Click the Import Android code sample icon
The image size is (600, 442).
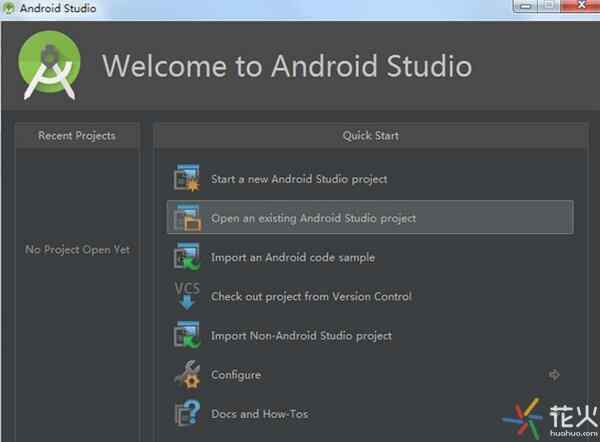[187, 256]
